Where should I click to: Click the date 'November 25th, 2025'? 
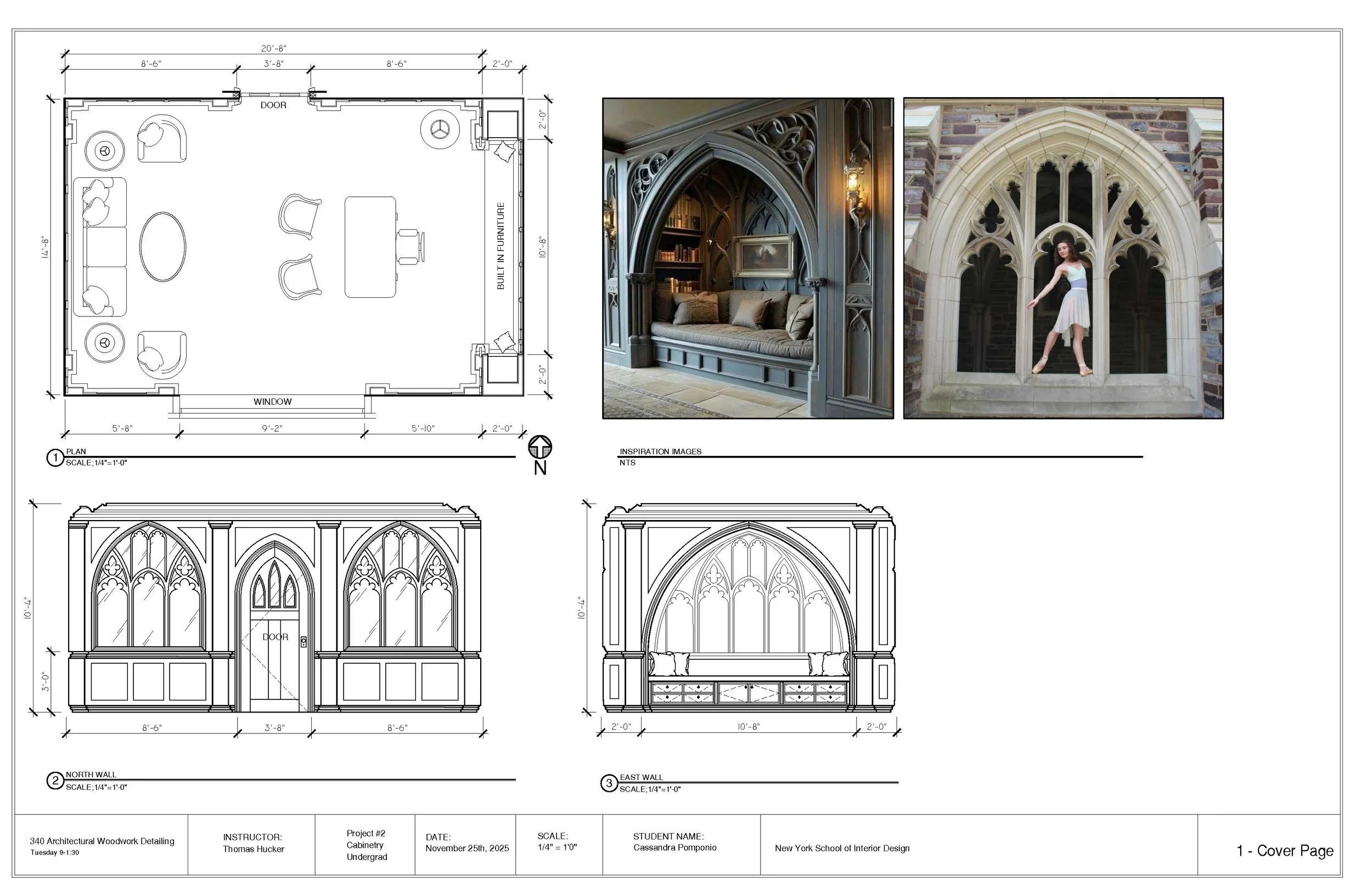(x=468, y=848)
